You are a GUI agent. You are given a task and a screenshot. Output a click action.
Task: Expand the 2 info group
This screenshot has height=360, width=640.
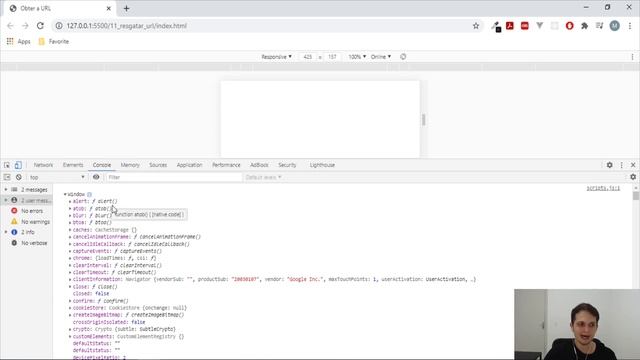click(x=6, y=232)
